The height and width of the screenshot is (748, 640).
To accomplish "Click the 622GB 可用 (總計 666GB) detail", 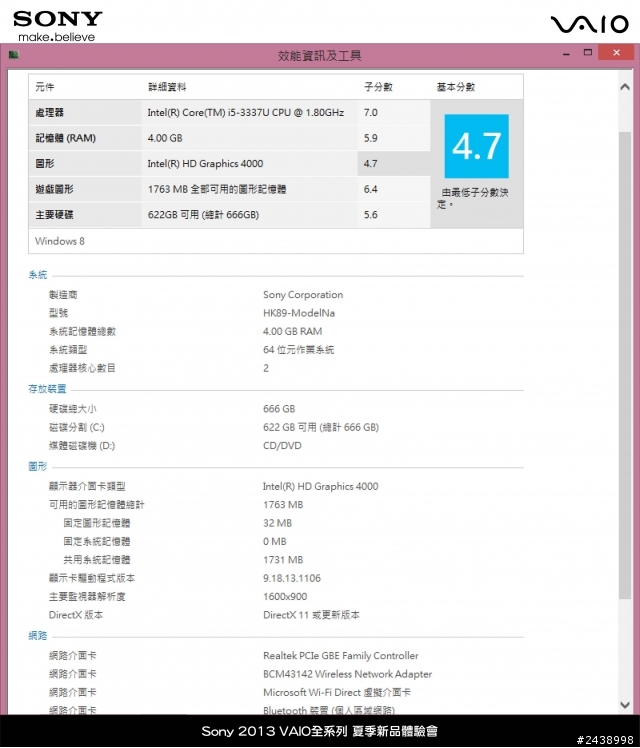I will tap(203, 215).
